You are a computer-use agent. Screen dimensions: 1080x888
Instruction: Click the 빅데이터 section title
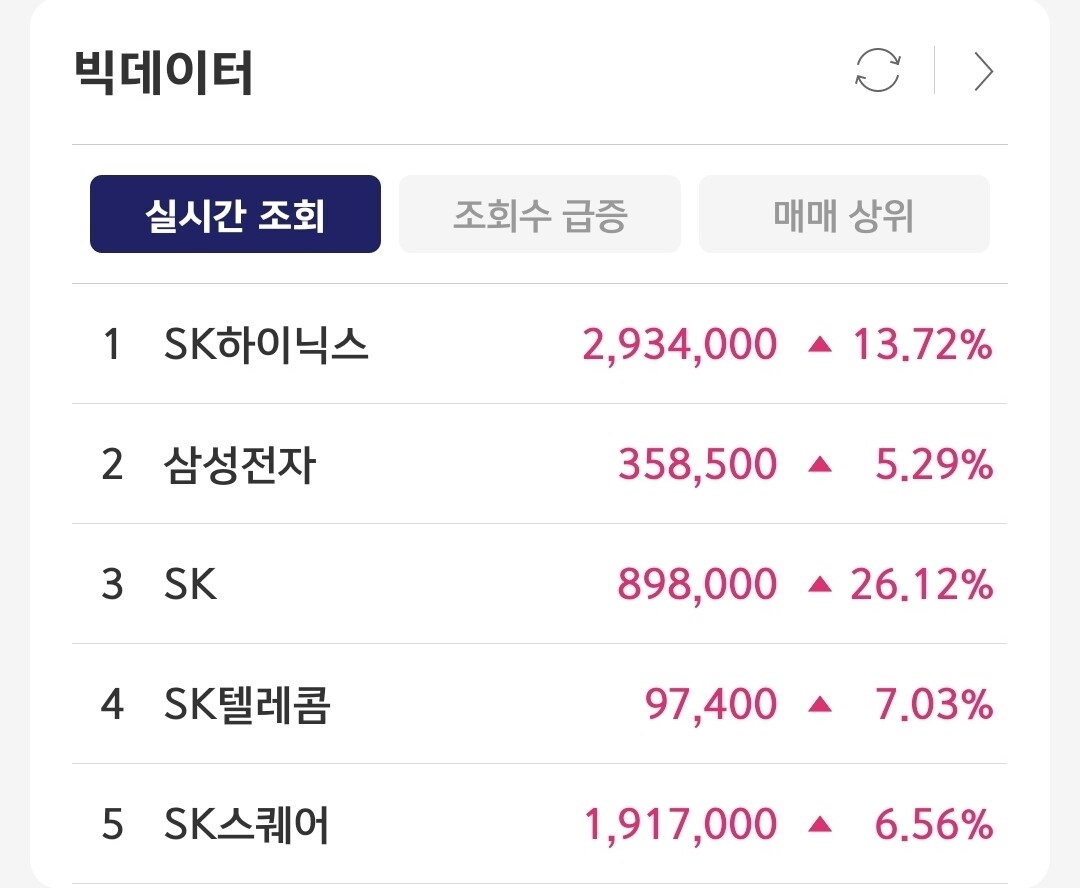(x=163, y=72)
